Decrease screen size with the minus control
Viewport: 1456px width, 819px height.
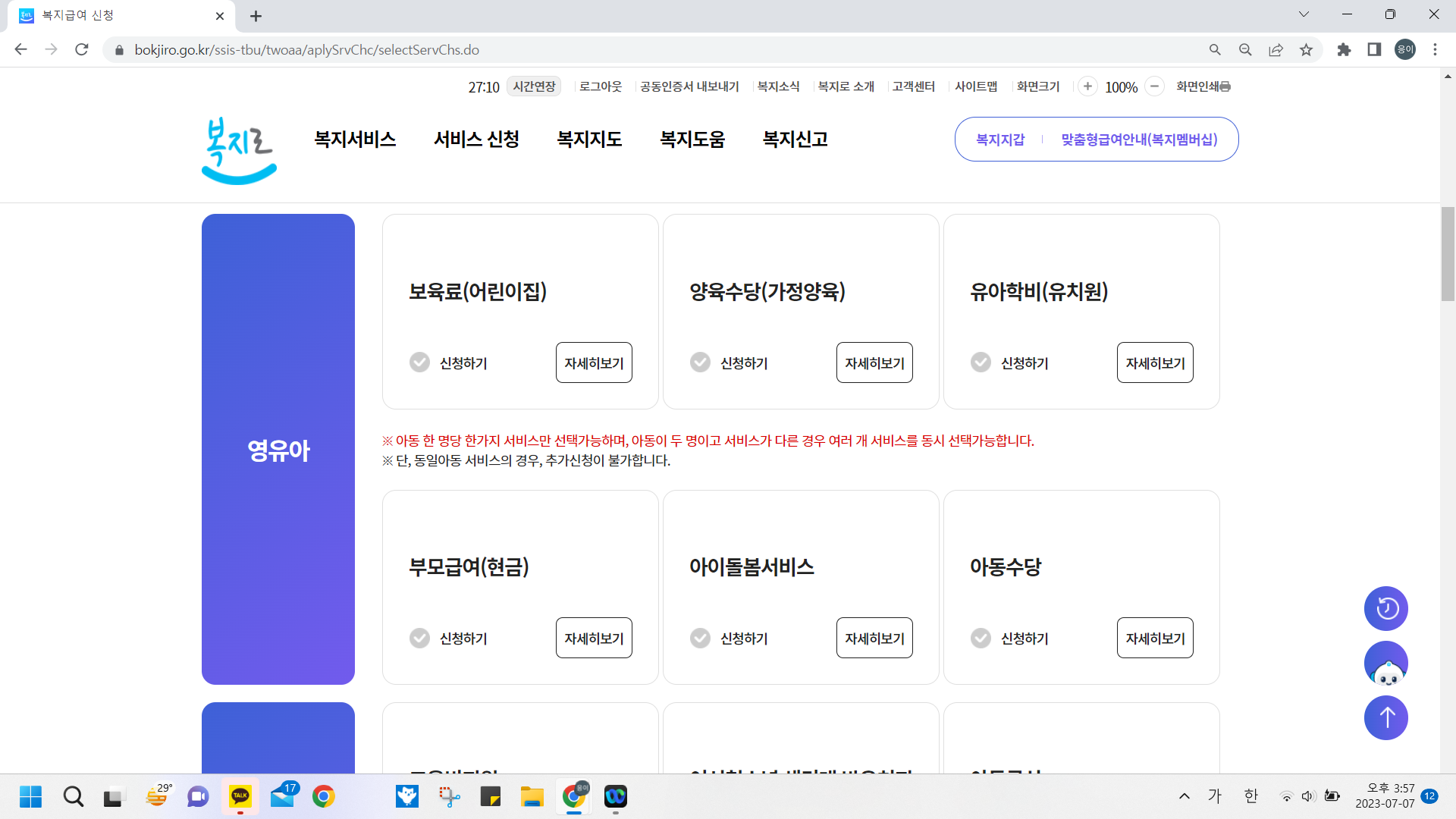click(1154, 86)
